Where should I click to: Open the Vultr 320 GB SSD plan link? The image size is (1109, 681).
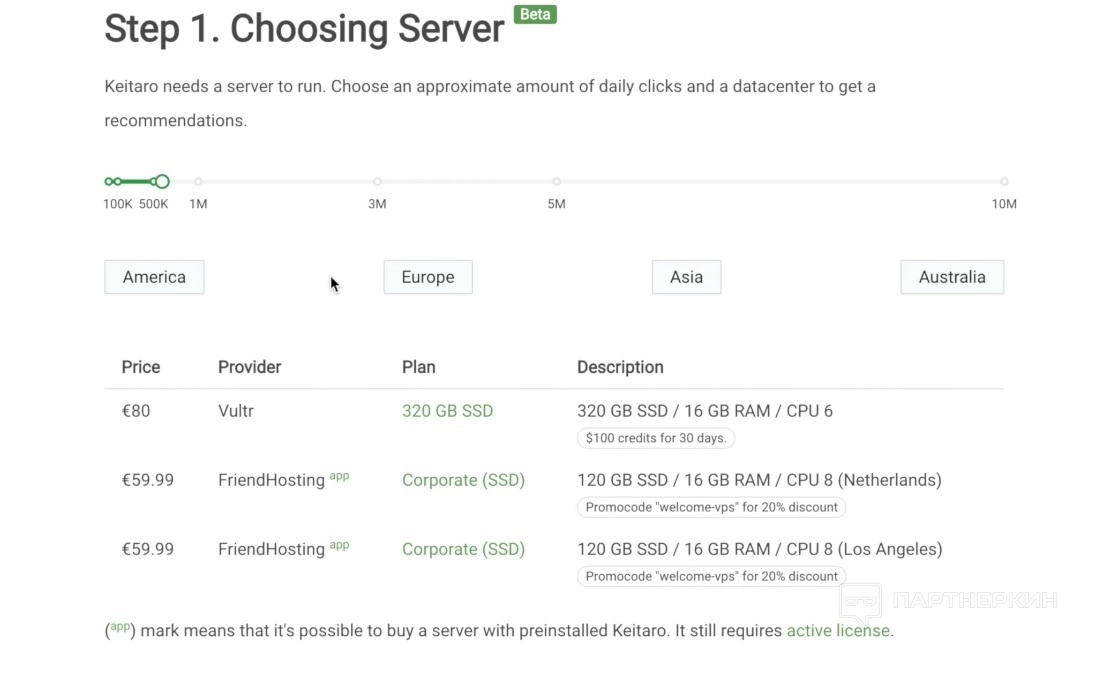tap(447, 411)
